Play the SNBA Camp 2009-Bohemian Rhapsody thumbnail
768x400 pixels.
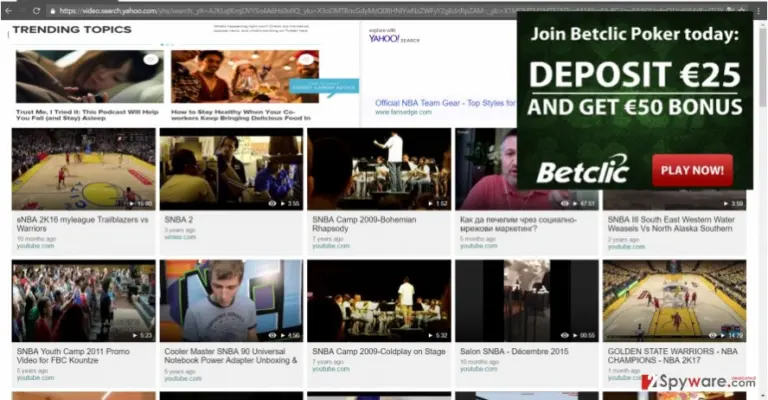379,169
